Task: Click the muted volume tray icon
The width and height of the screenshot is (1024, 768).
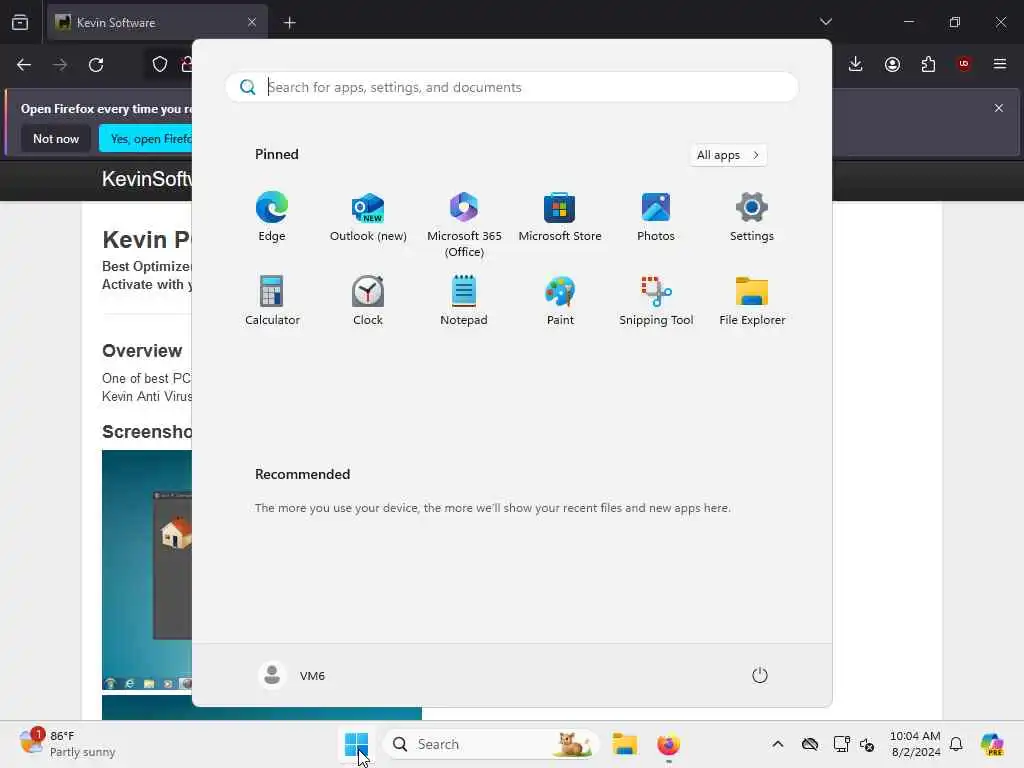Action: tap(867, 744)
